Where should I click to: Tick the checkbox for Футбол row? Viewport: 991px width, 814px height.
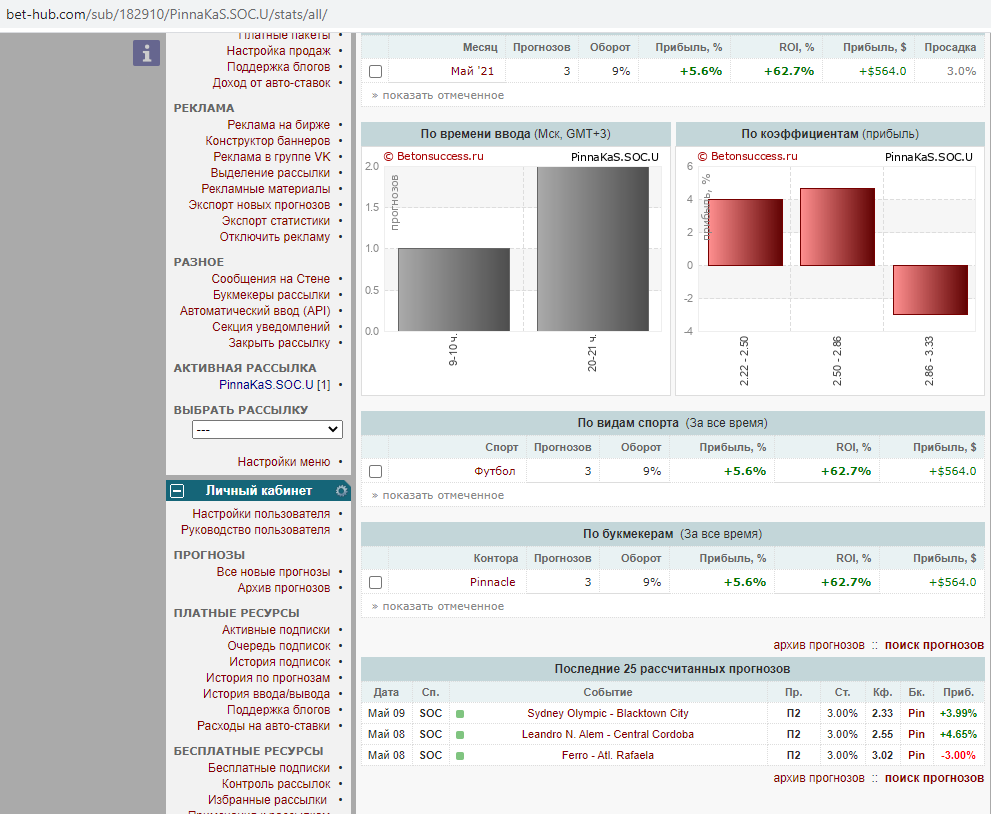click(375, 471)
